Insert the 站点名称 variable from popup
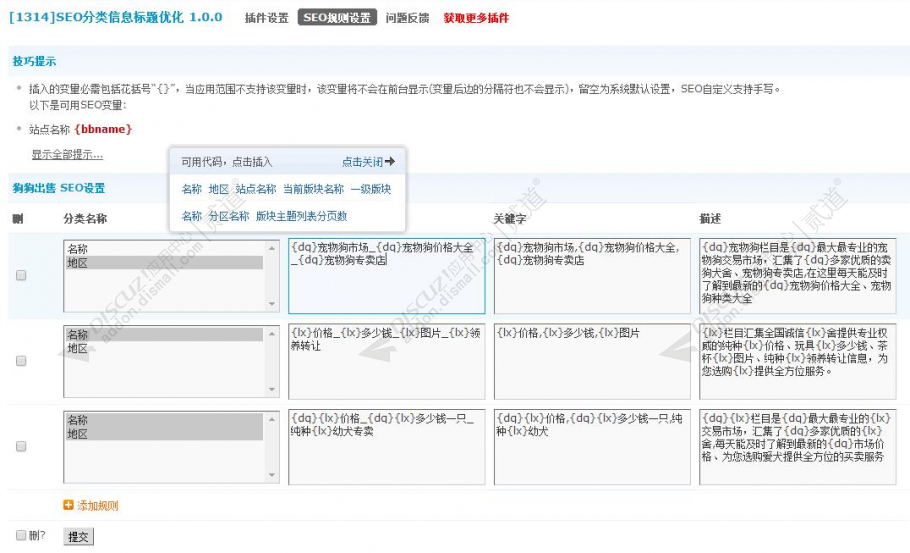 (x=256, y=189)
